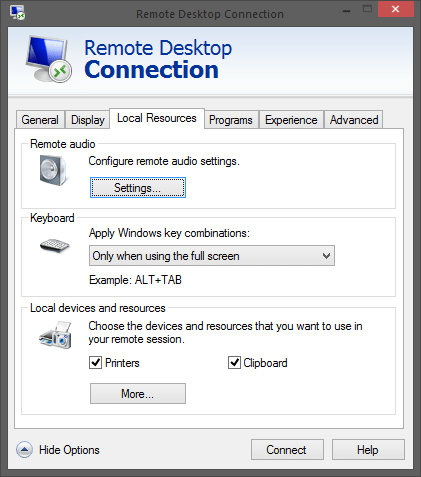Image resolution: width=421 pixels, height=477 pixels.
Task: Open remote audio Settings button
Action: click(x=138, y=188)
